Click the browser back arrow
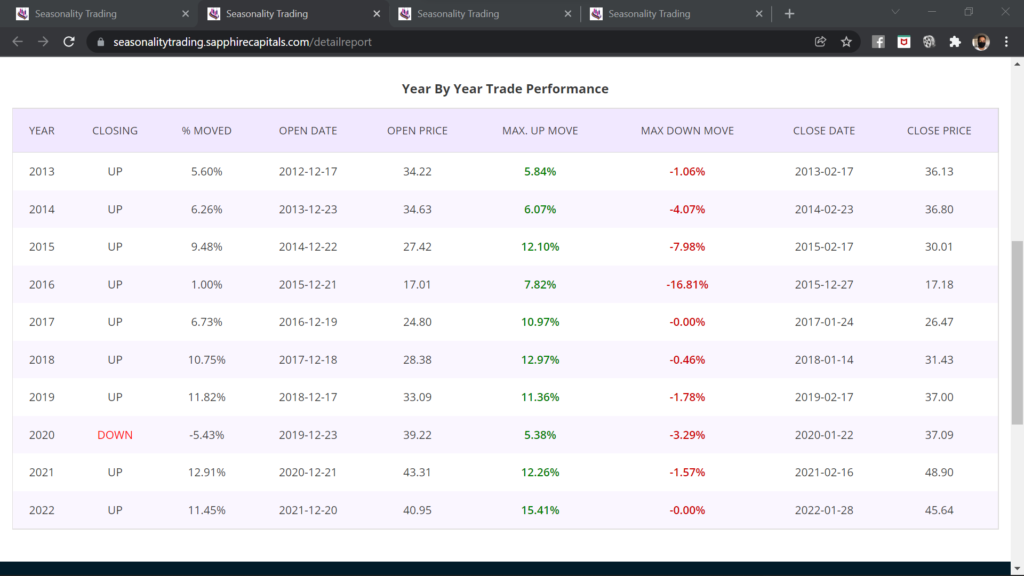 coord(18,42)
